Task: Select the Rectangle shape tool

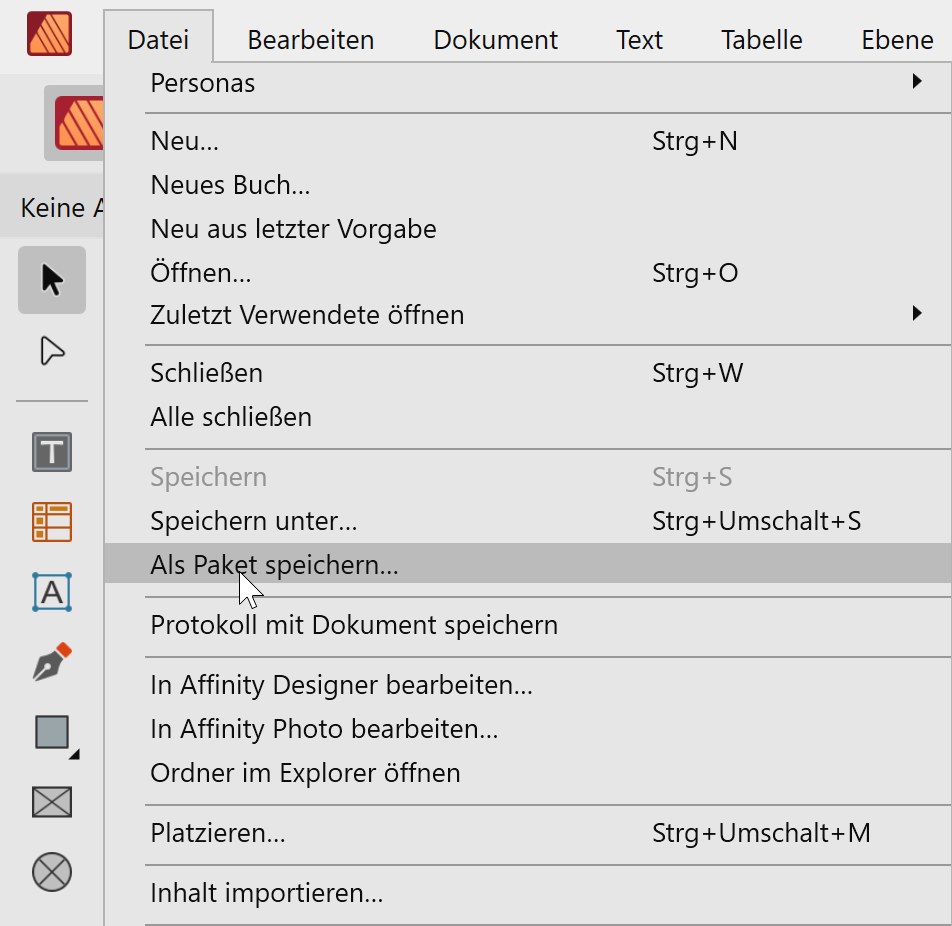Action: [x=53, y=733]
